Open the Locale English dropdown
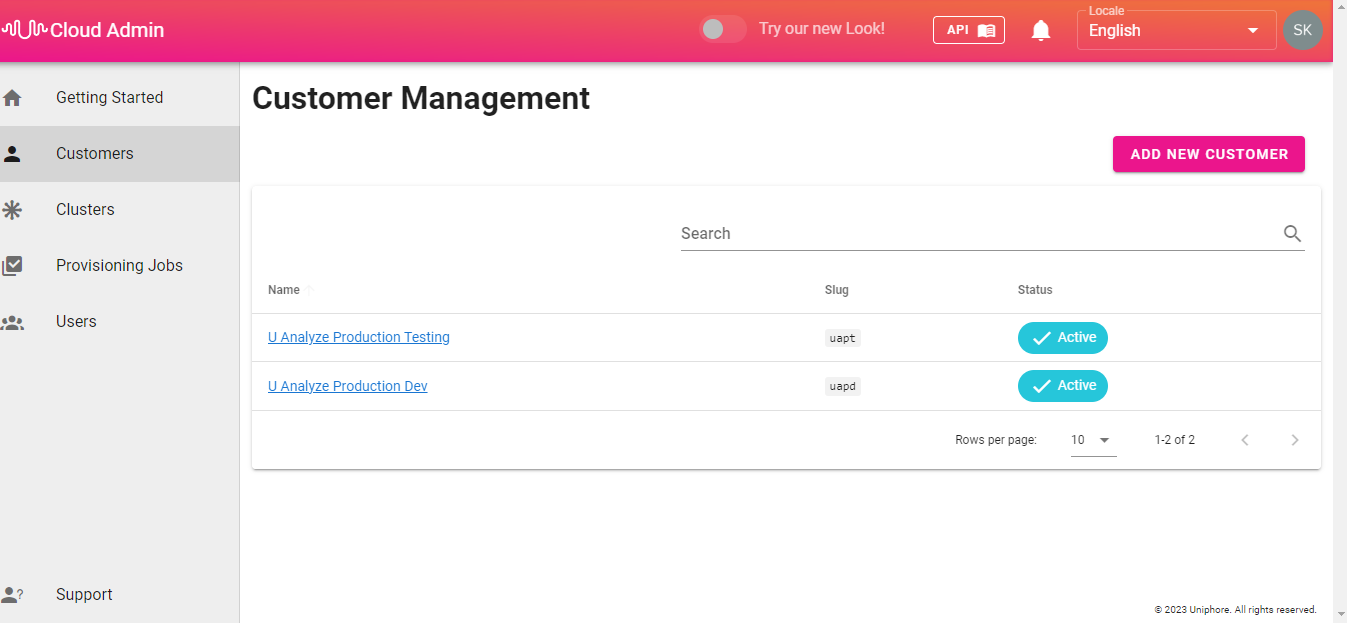The width and height of the screenshot is (1347, 623). [x=1176, y=30]
